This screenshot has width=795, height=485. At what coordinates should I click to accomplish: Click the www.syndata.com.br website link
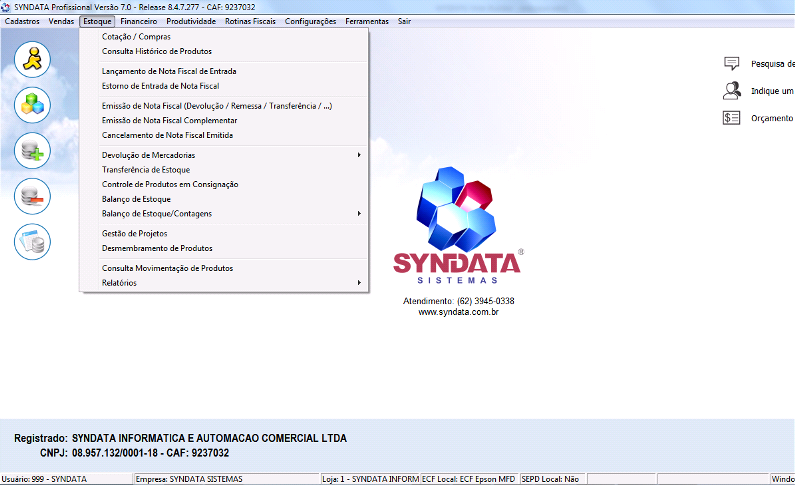tap(458, 312)
